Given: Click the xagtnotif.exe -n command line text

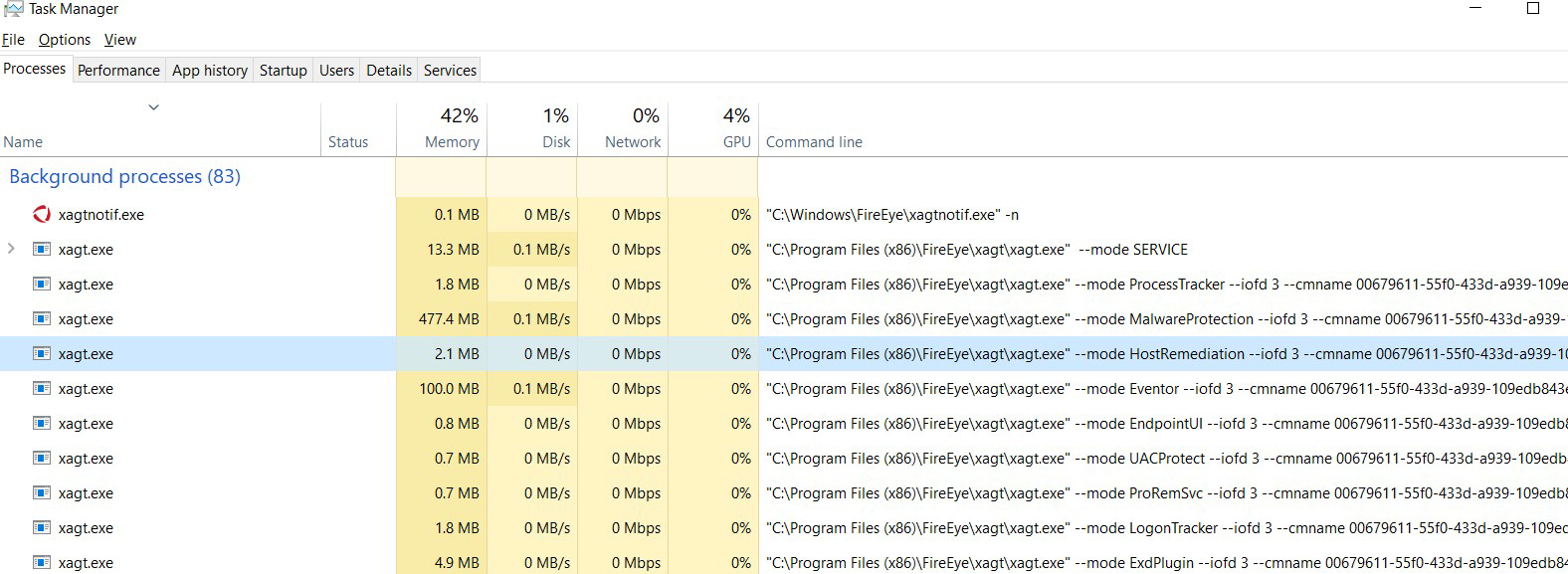Looking at the screenshot, I should [x=892, y=215].
